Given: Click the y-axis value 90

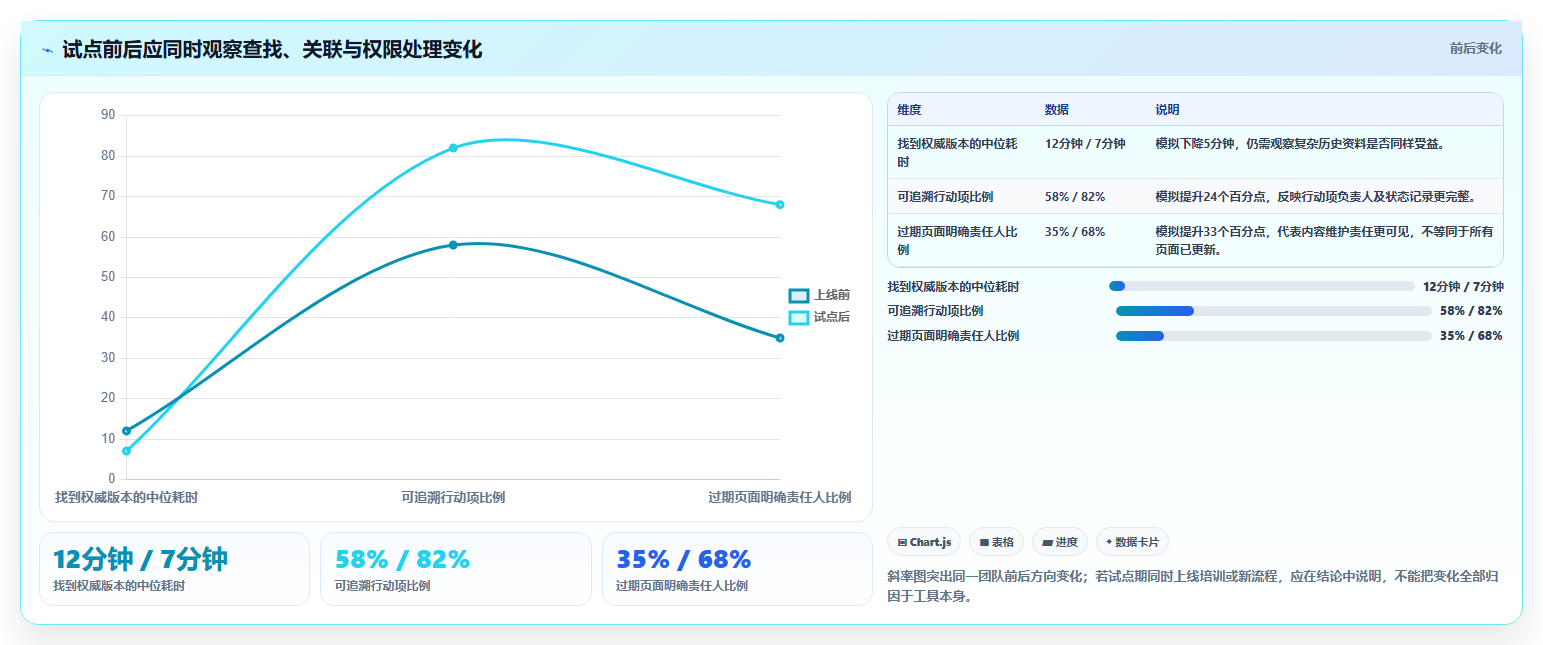Looking at the screenshot, I should [108, 116].
